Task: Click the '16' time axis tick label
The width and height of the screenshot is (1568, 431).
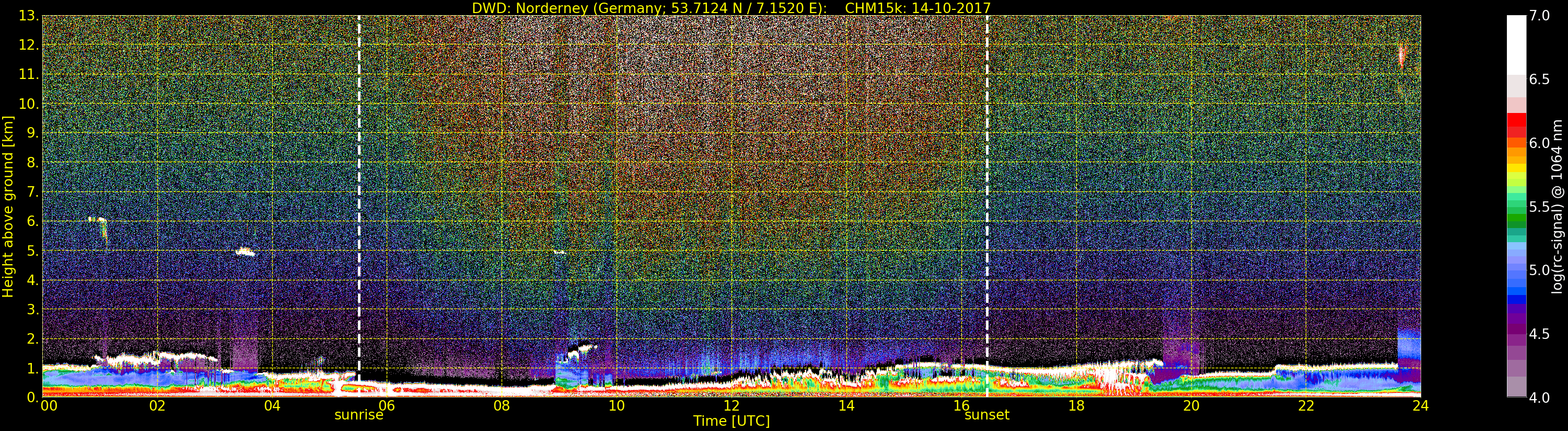Action: (961, 405)
